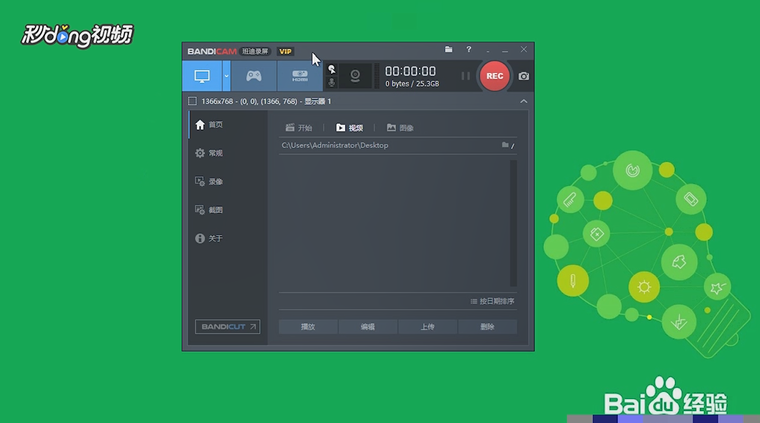
Task: Click the 上传 upload button
Action: click(x=428, y=327)
